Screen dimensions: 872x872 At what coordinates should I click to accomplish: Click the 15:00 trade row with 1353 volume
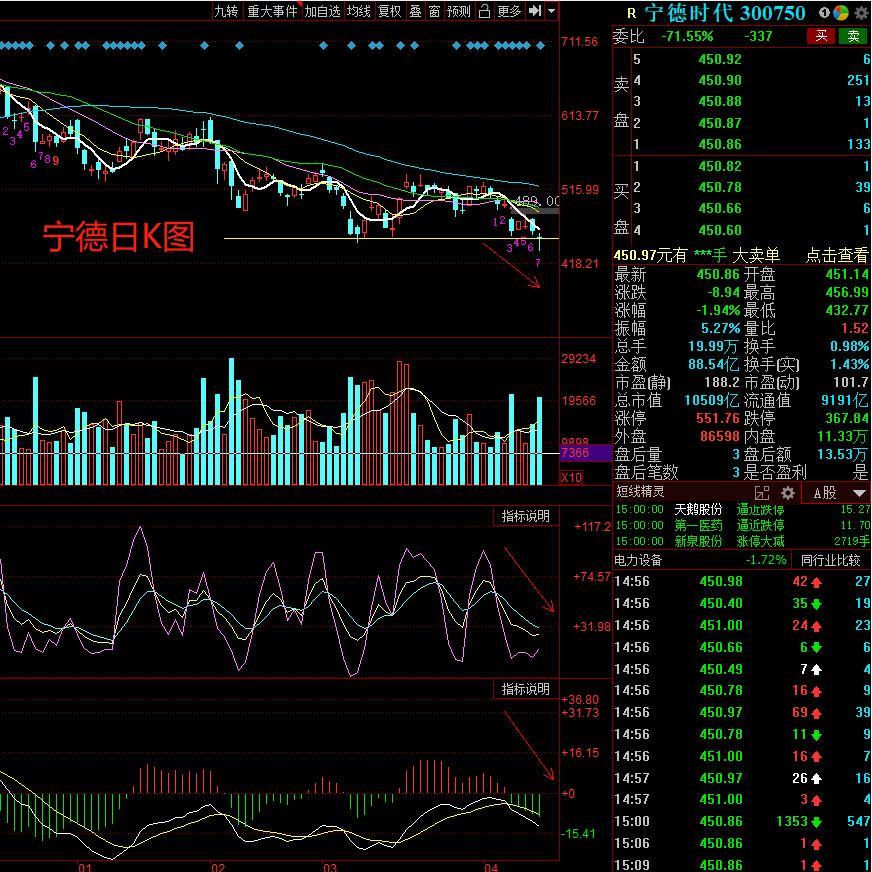point(742,821)
